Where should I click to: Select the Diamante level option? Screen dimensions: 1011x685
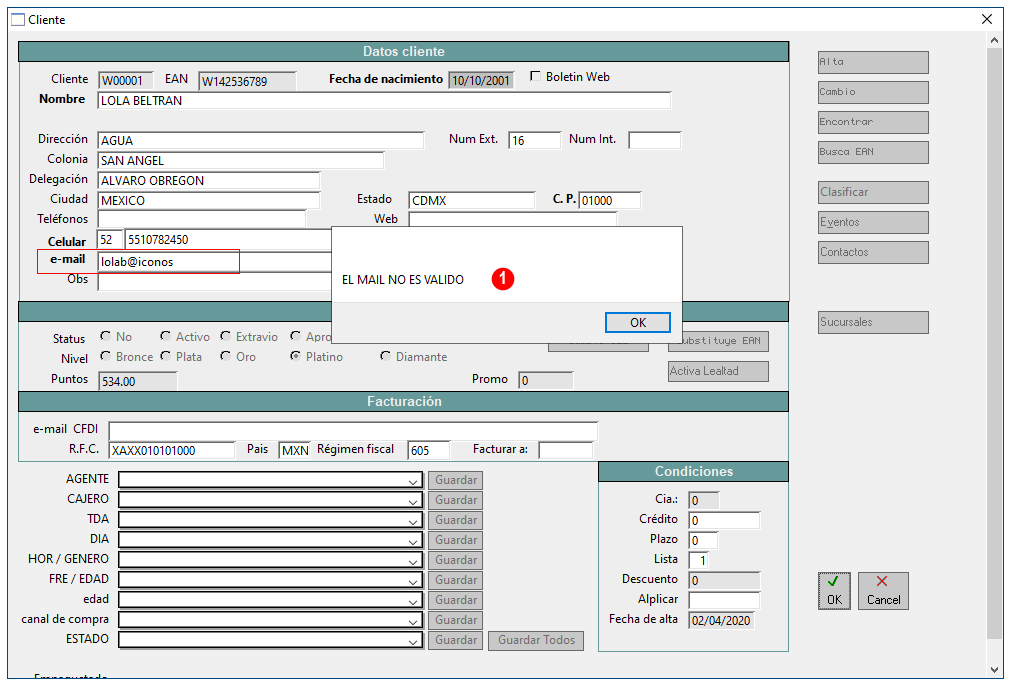[386, 356]
